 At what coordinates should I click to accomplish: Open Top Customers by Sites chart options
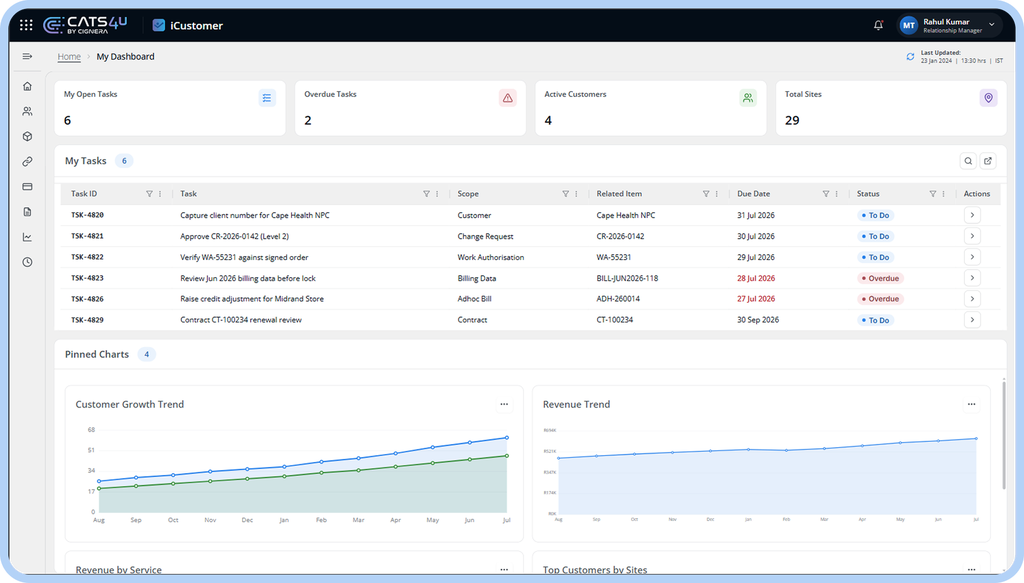972,569
